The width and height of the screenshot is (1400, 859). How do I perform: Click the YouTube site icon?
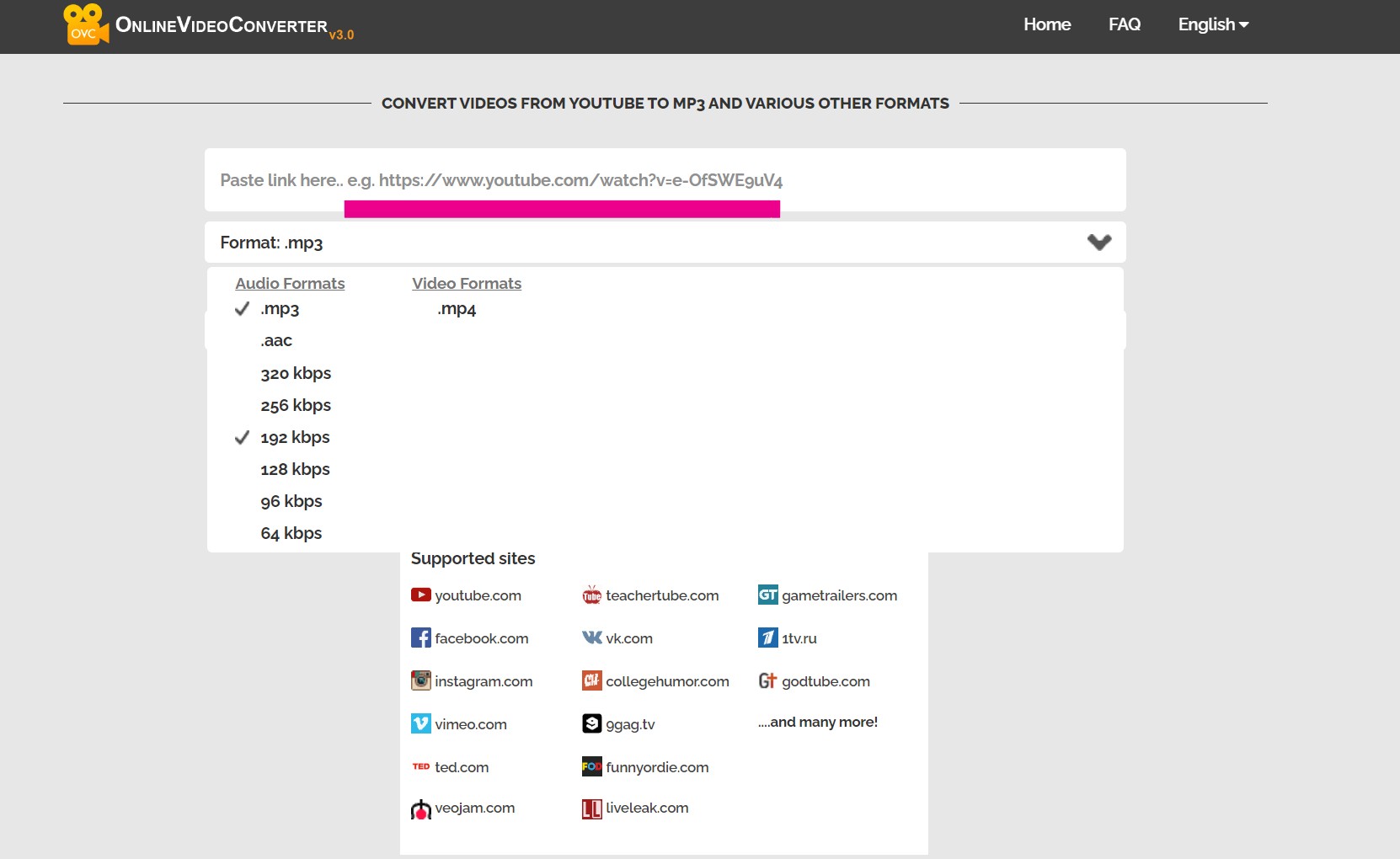pos(421,595)
